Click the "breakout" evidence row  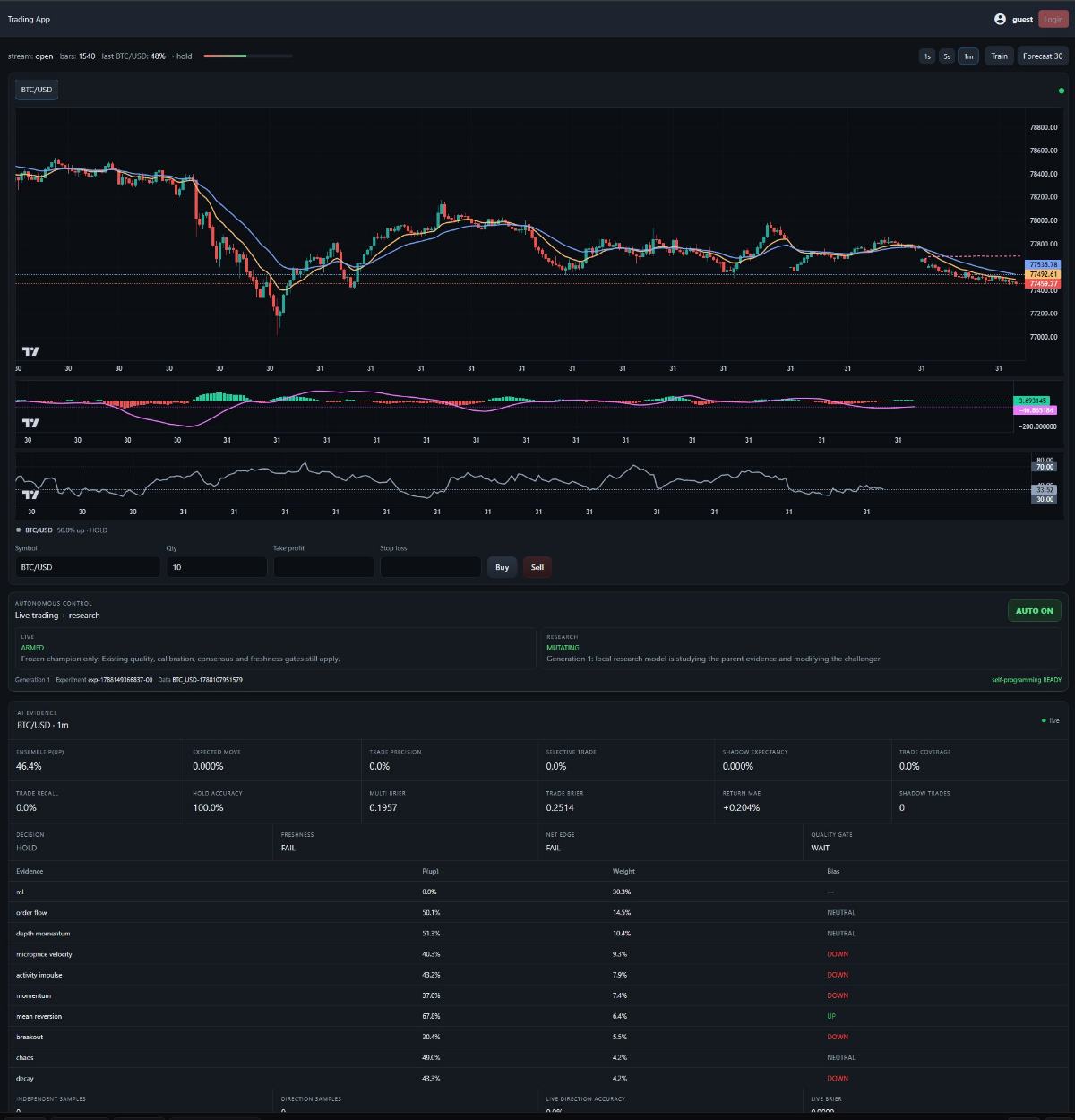pyautogui.click(x=537, y=1037)
